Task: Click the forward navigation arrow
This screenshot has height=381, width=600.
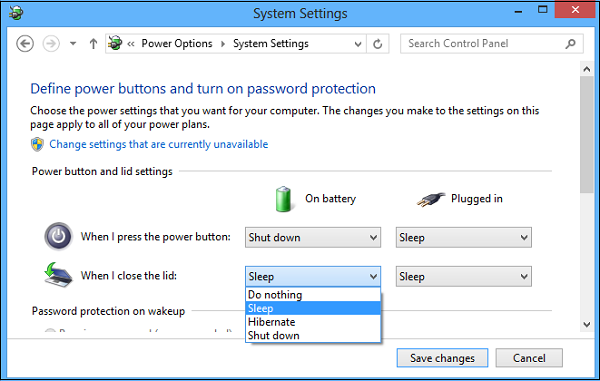Action: 51,44
